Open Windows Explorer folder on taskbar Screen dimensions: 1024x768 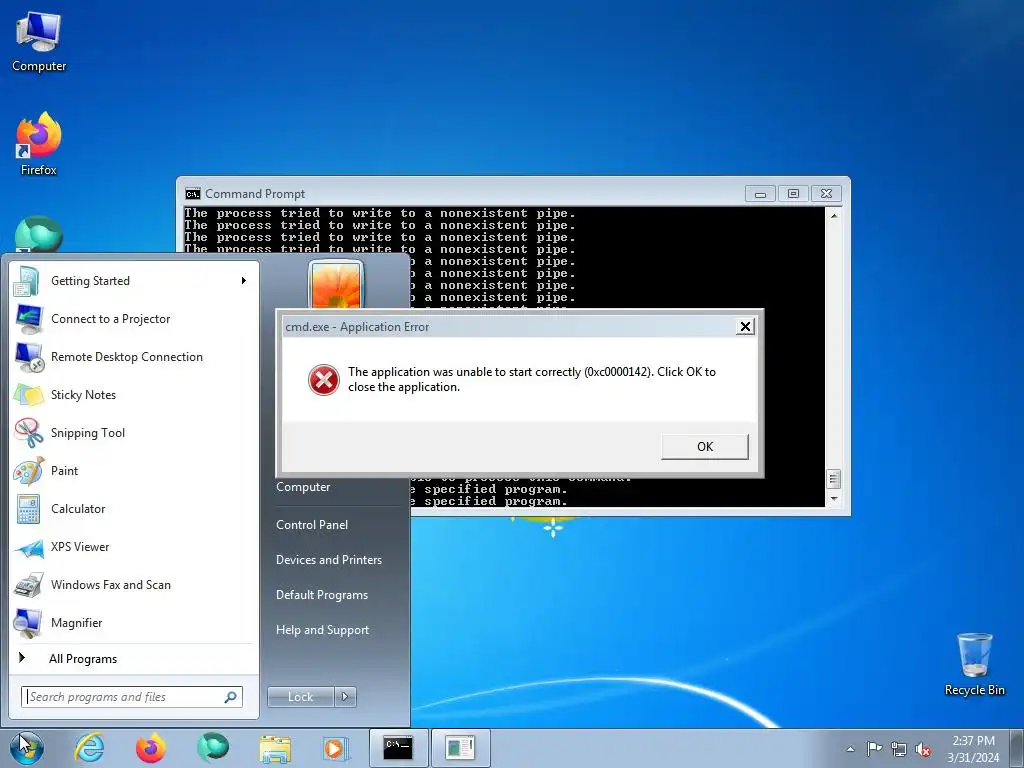pos(275,748)
